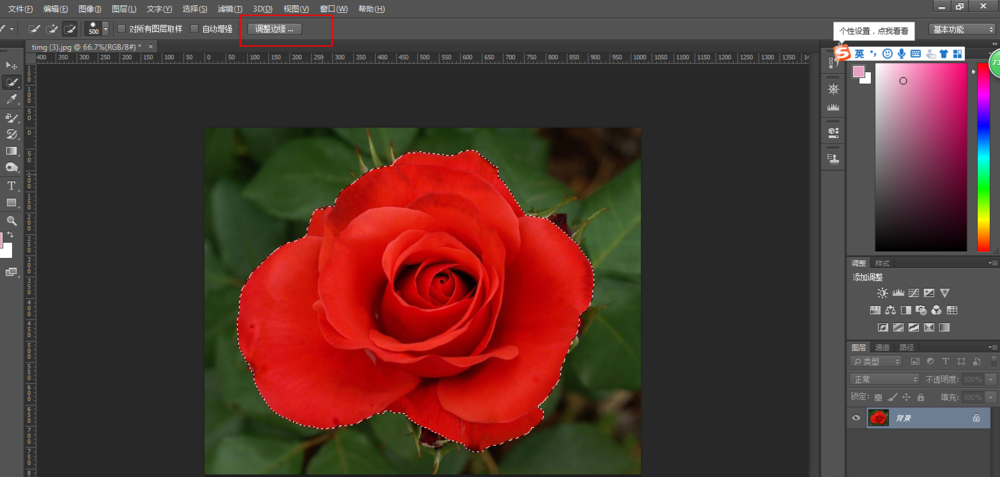The height and width of the screenshot is (477, 1000).
Task: Enable 'Auto-Enhance' (自动增强) checkbox
Action: [194, 29]
